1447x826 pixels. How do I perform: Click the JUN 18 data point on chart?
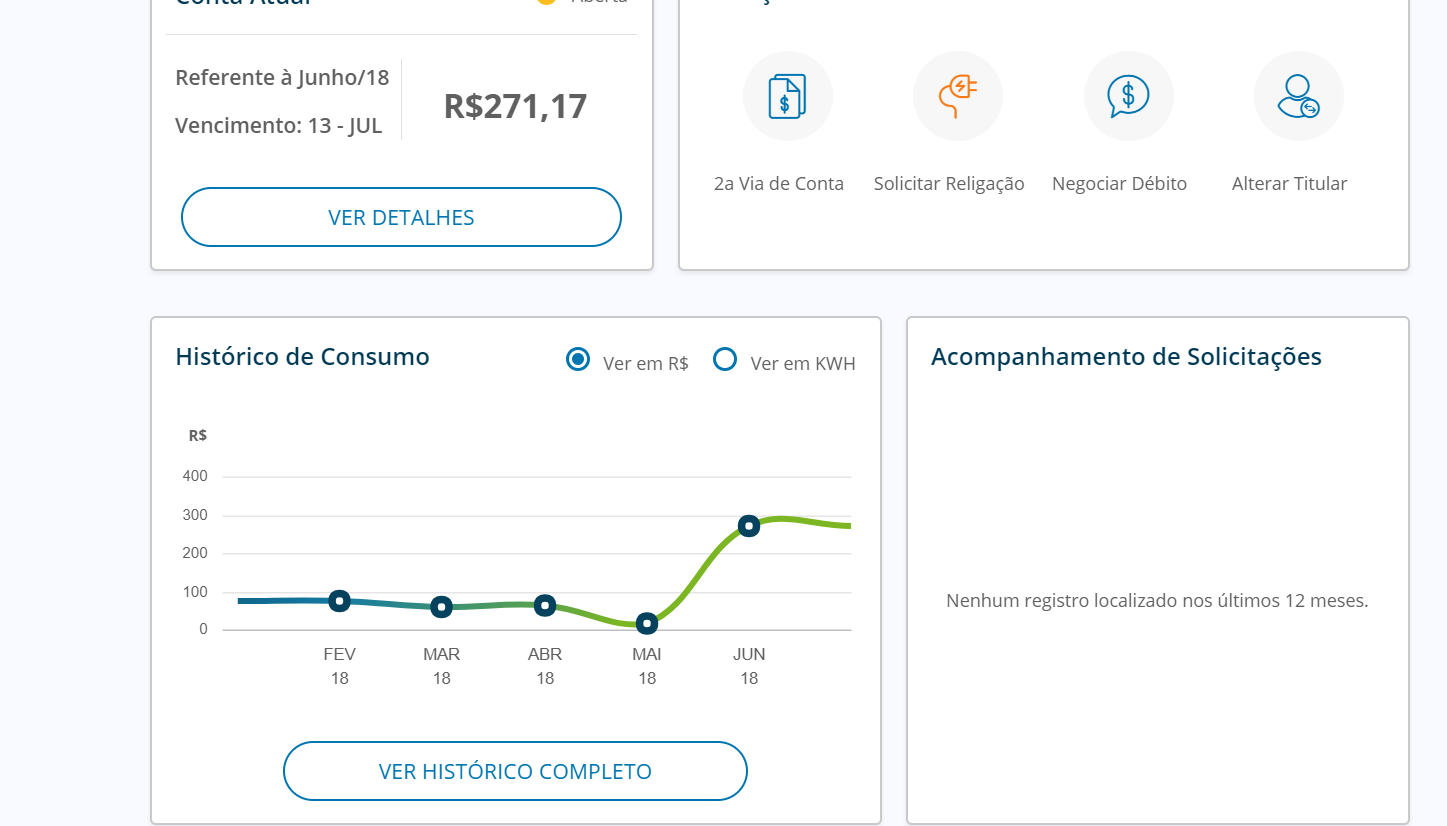[748, 526]
